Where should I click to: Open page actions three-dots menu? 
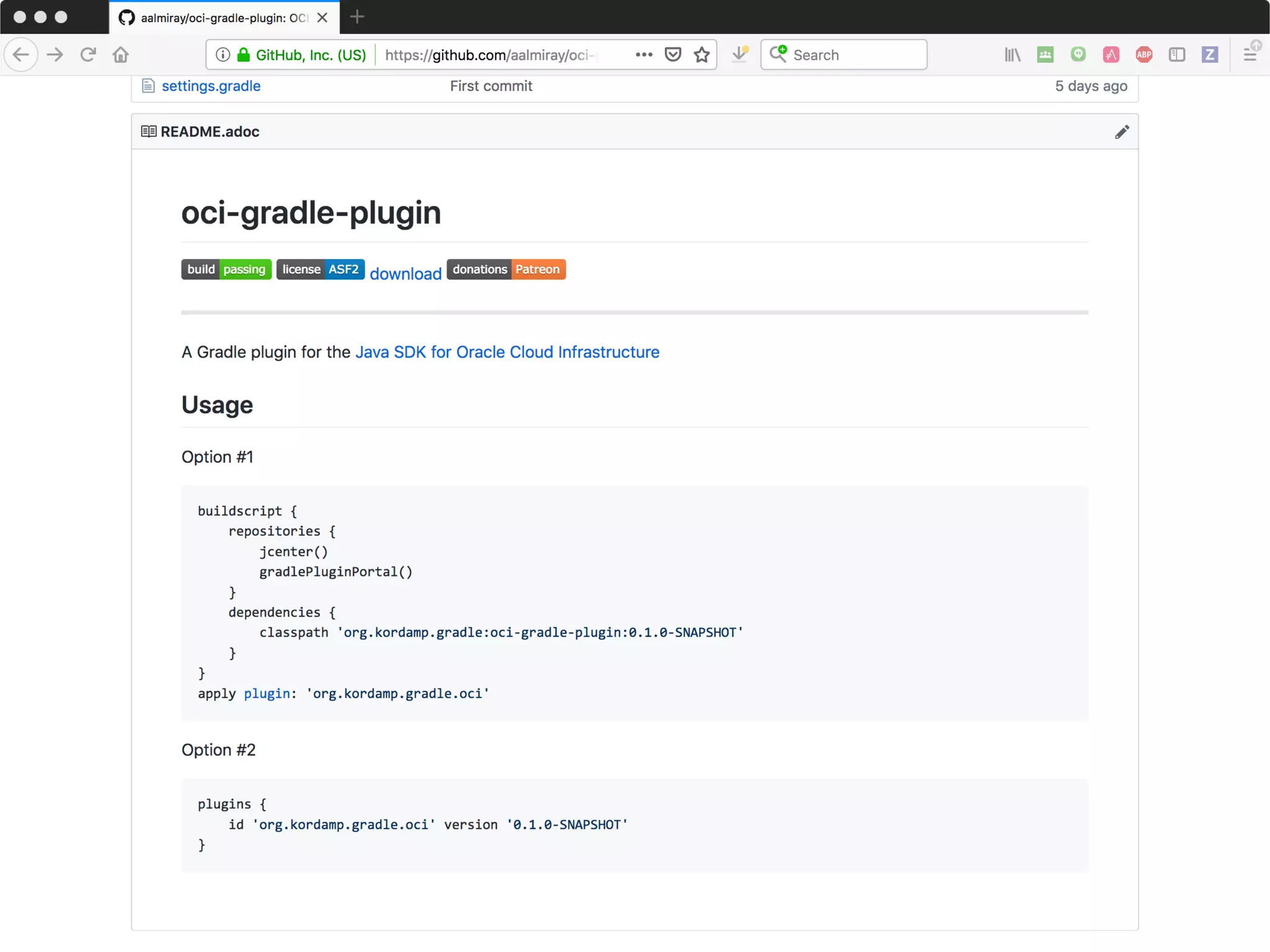pyautogui.click(x=644, y=55)
